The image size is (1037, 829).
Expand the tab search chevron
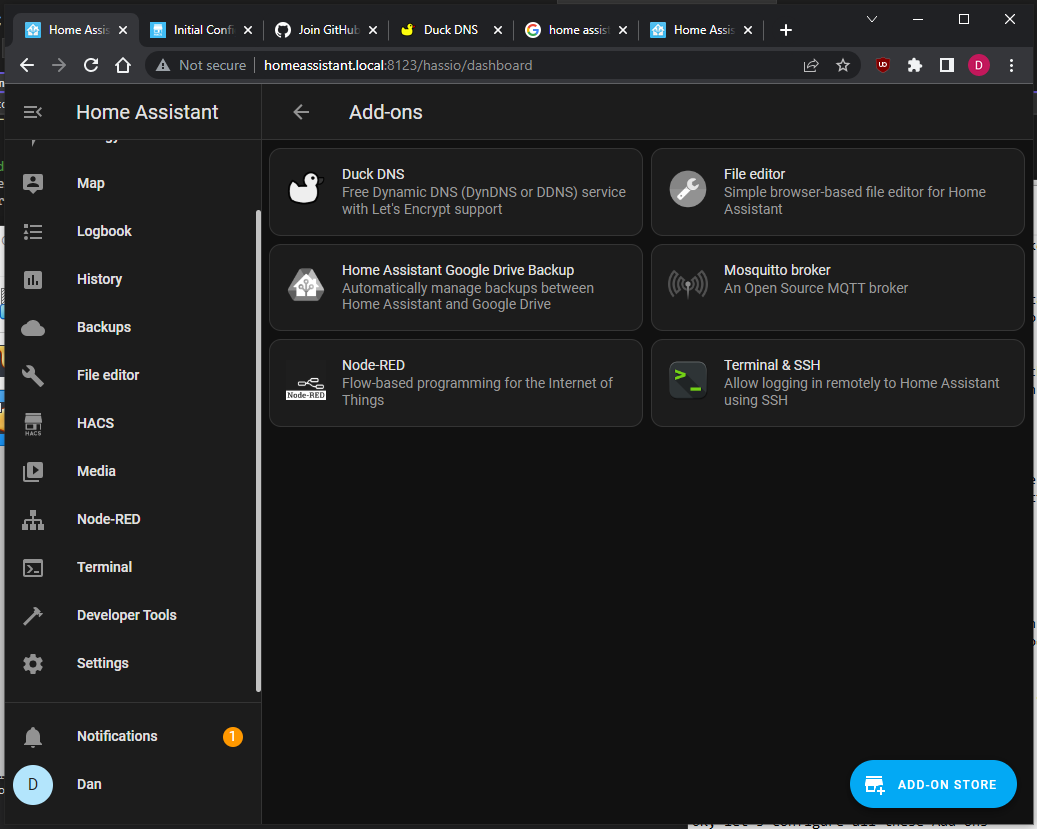pyautogui.click(x=872, y=19)
